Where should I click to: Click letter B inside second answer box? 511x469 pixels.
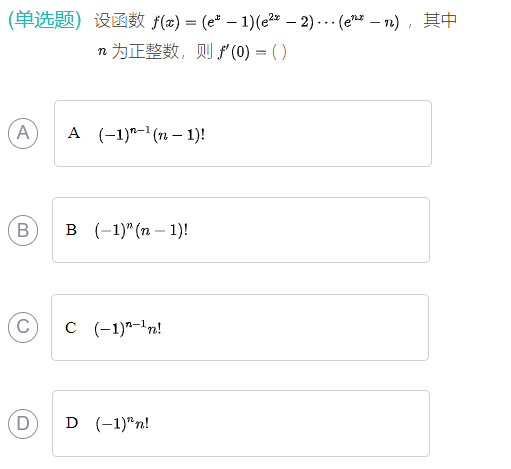(71, 230)
